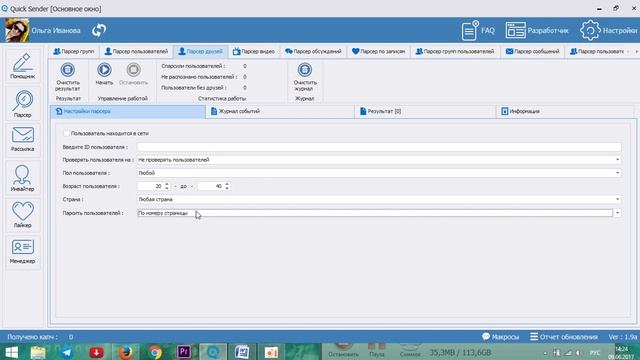
Task: Click minimum age field showing 20
Action: 150,186
